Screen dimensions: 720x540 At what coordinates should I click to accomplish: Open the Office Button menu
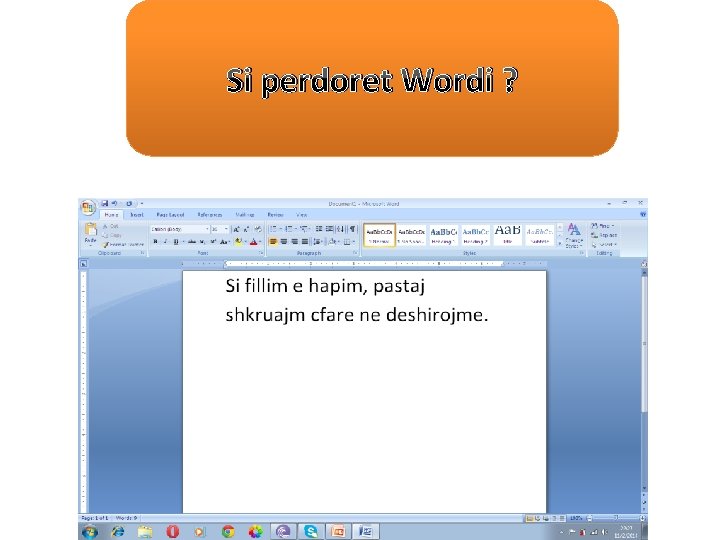pos(88,208)
